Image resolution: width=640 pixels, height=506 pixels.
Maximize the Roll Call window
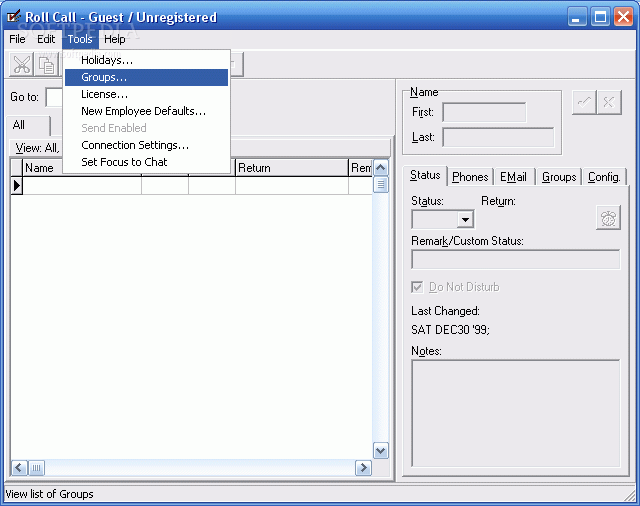point(600,17)
